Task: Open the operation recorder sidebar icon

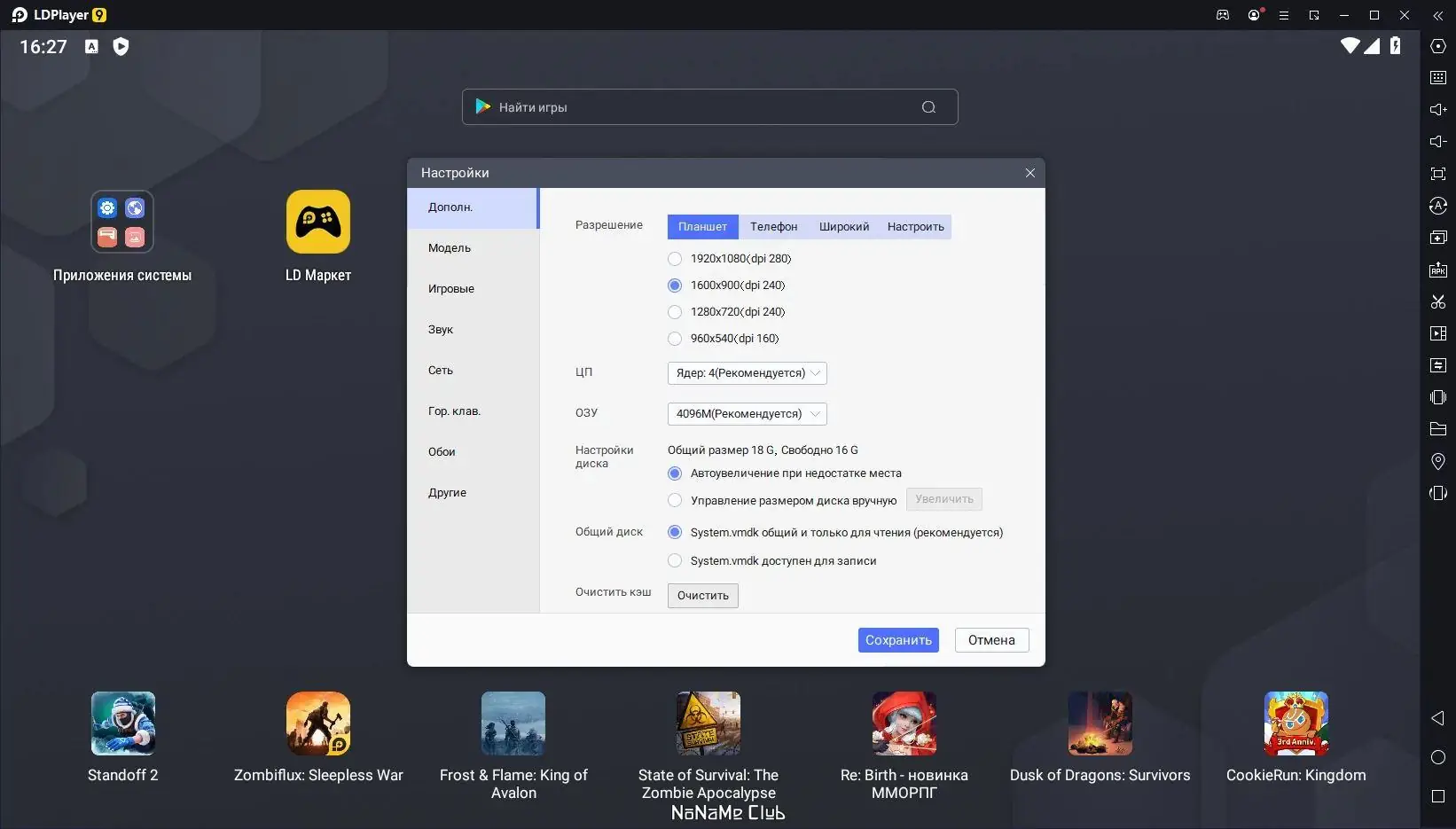Action: coord(1438,206)
